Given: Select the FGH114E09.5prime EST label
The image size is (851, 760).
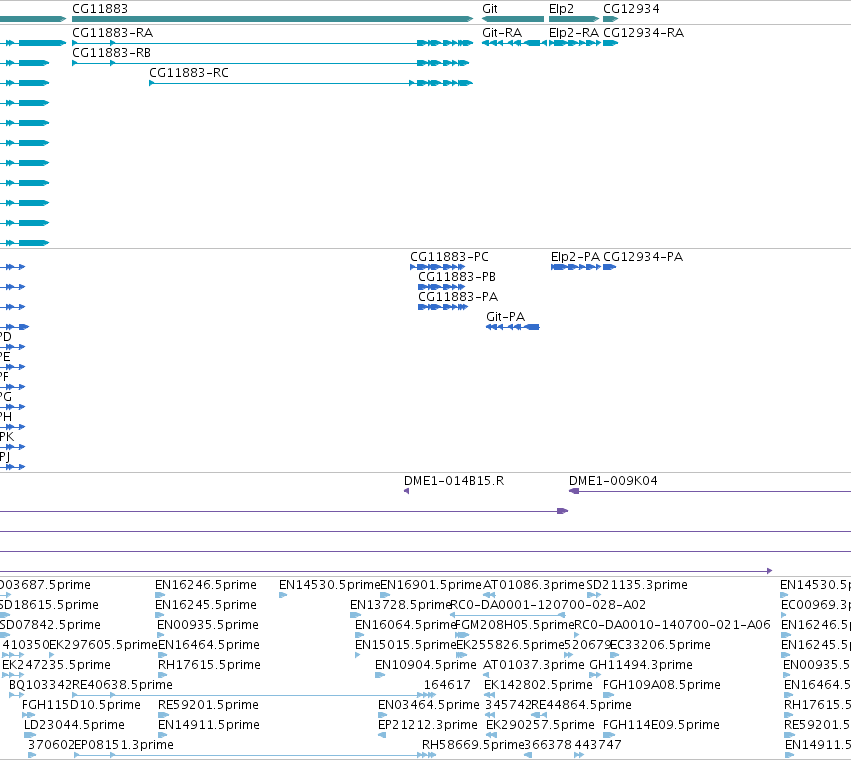Looking at the screenshot, I should coord(661,725).
